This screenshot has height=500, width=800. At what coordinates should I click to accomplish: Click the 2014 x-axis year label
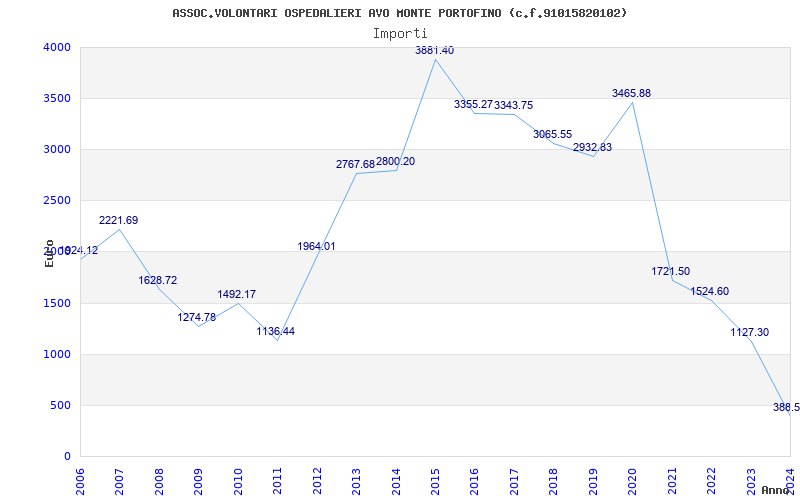(x=395, y=481)
